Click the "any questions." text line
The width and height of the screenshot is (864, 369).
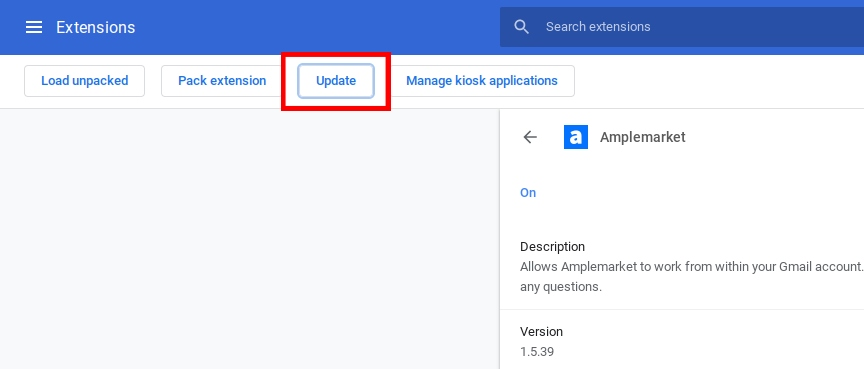[560, 287]
